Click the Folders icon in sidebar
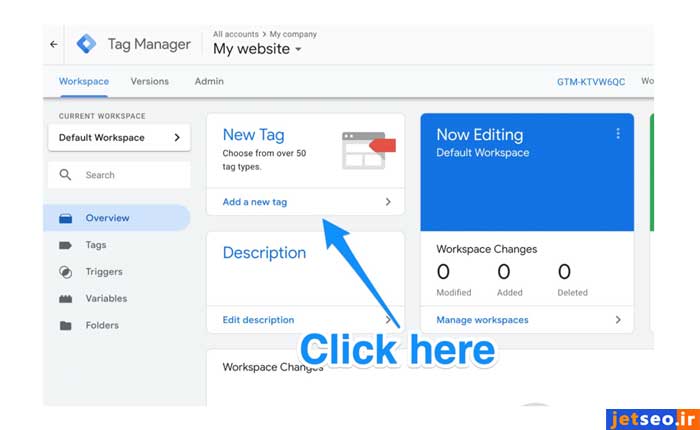Viewport: 700px width, 430px height. [x=66, y=326]
